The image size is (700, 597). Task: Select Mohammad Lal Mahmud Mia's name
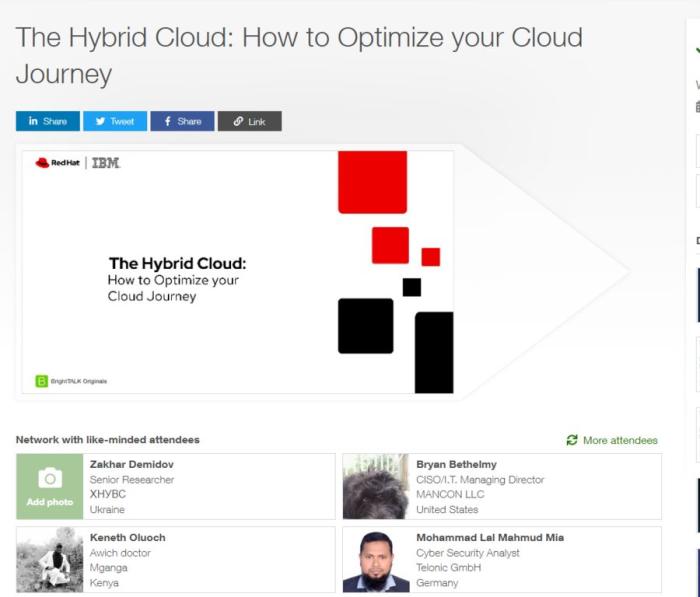coord(489,538)
